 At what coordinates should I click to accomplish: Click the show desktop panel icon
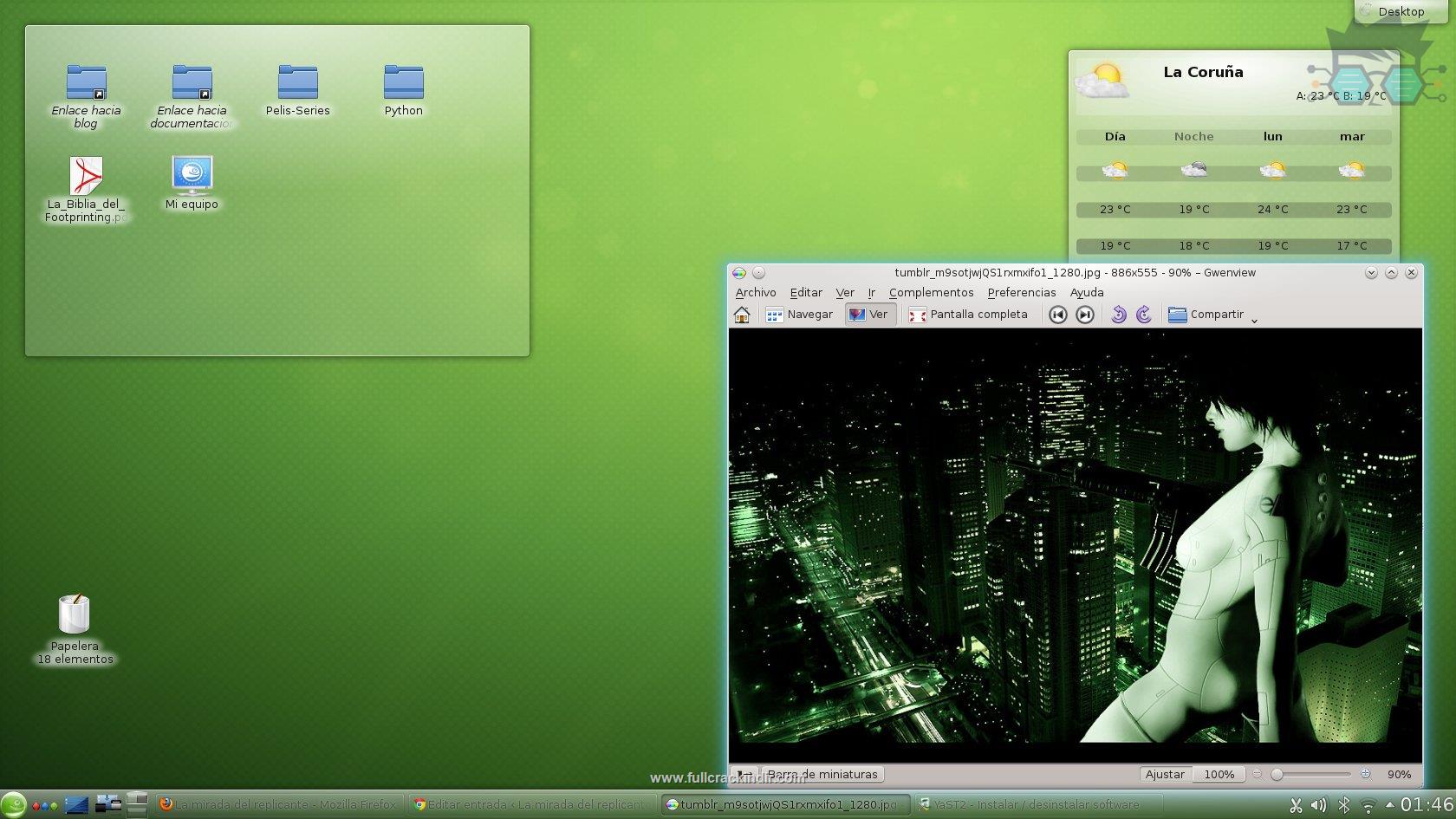[76, 805]
